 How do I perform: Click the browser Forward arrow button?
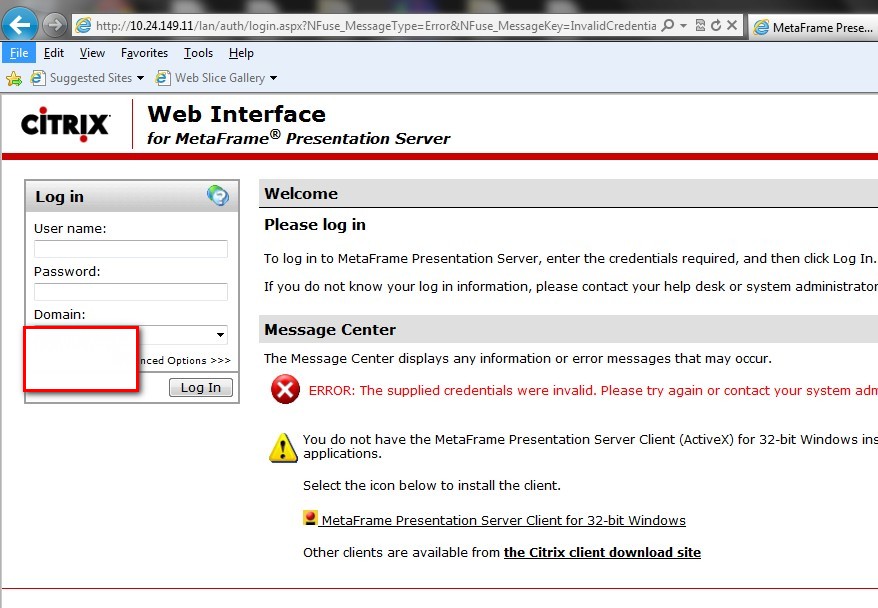coord(55,25)
